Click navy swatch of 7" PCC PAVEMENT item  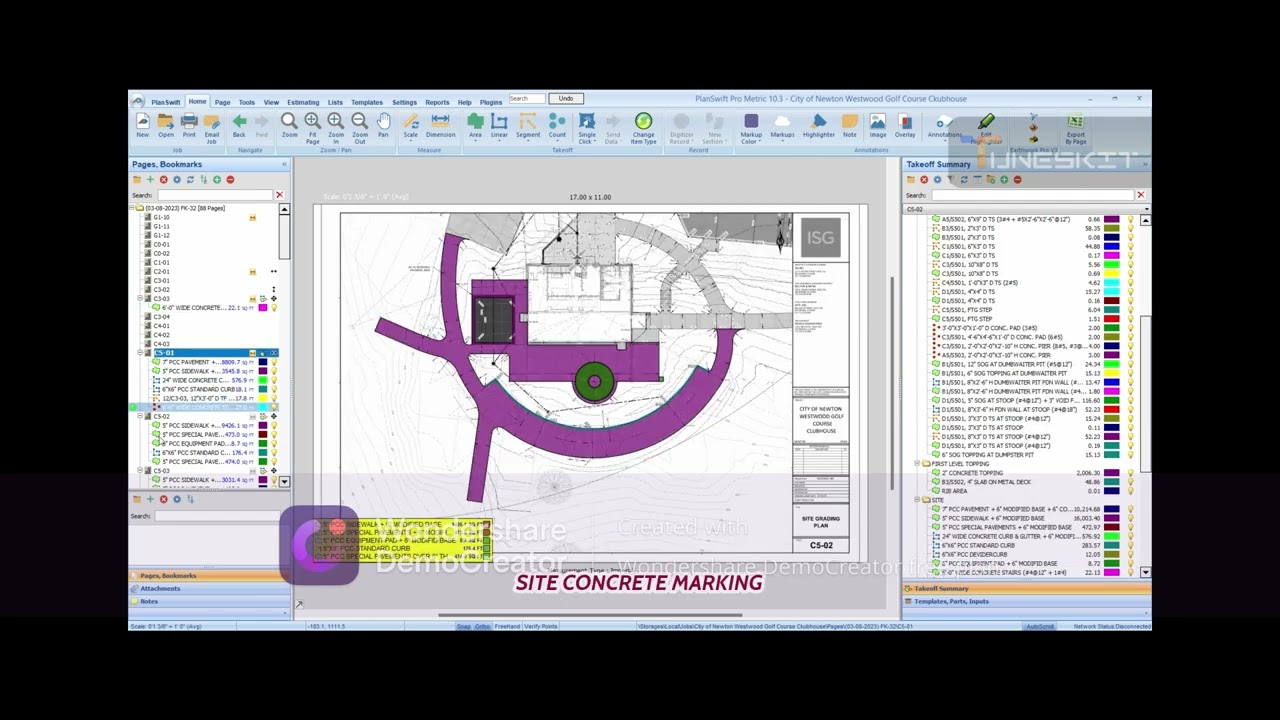262,362
